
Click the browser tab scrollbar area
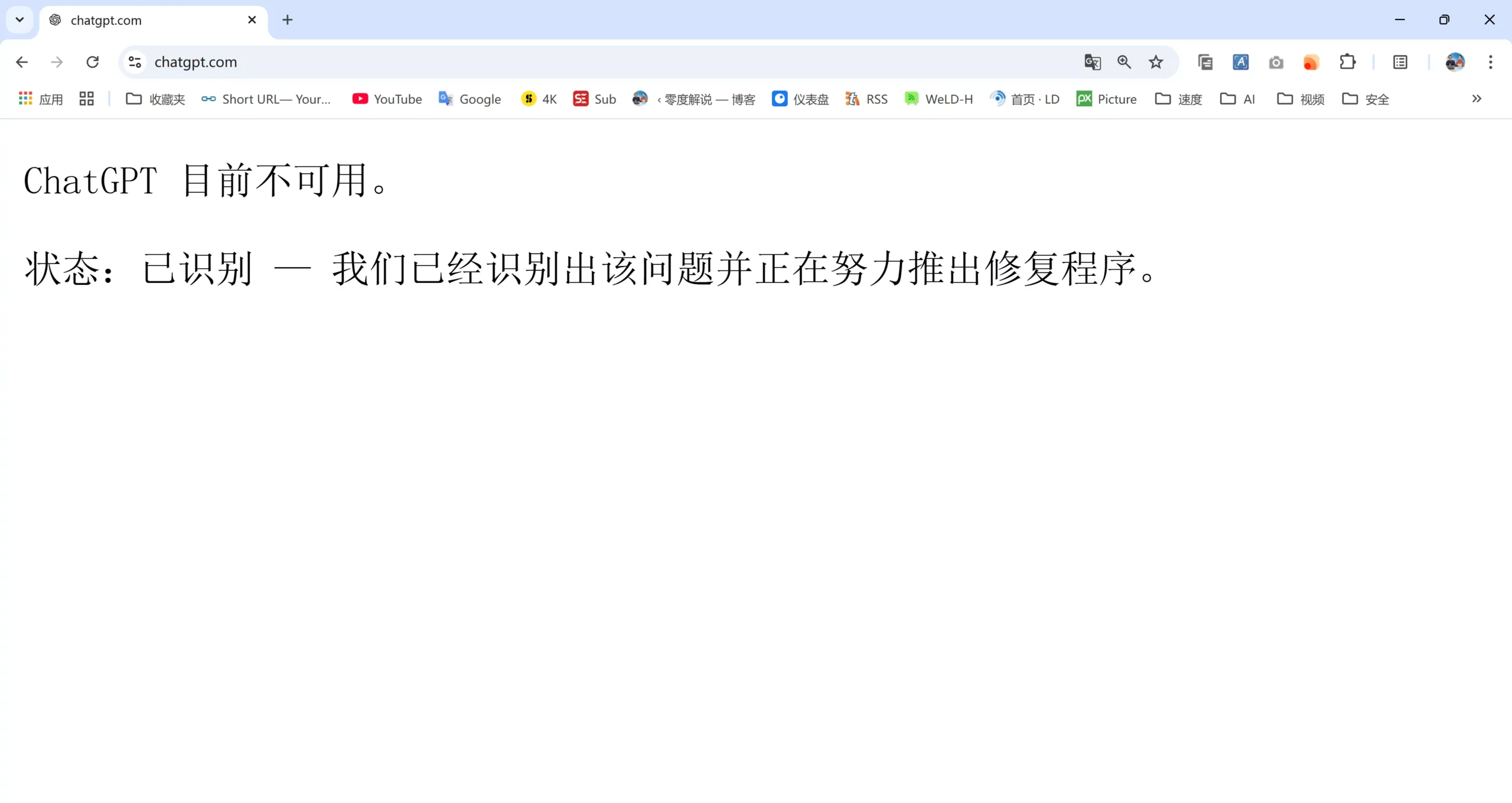19,19
